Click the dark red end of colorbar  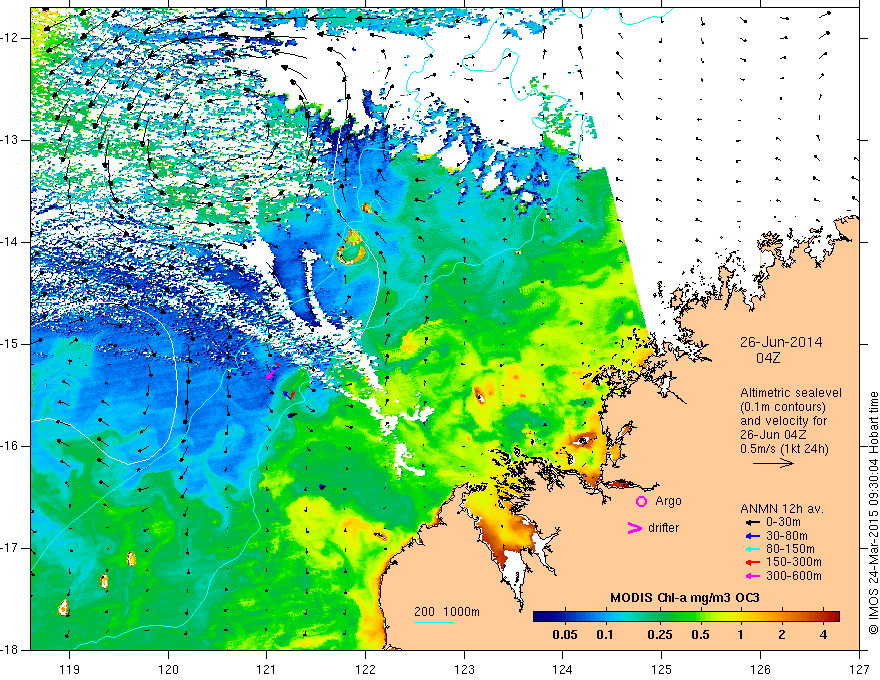point(833,617)
